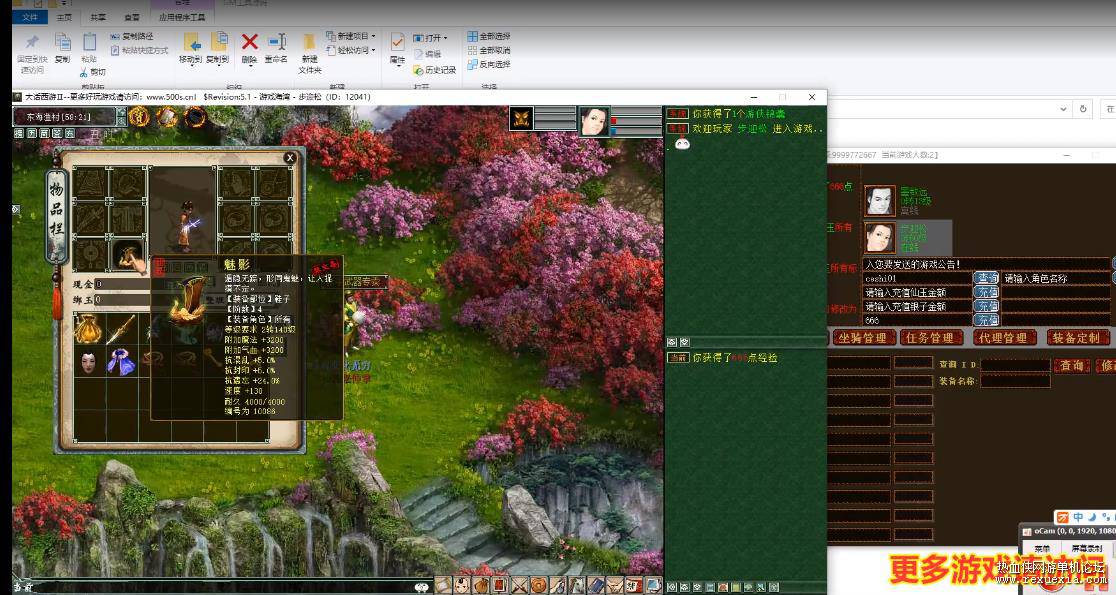Click the pet beast portrait at top
The height and width of the screenshot is (595, 1116).
[x=522, y=118]
